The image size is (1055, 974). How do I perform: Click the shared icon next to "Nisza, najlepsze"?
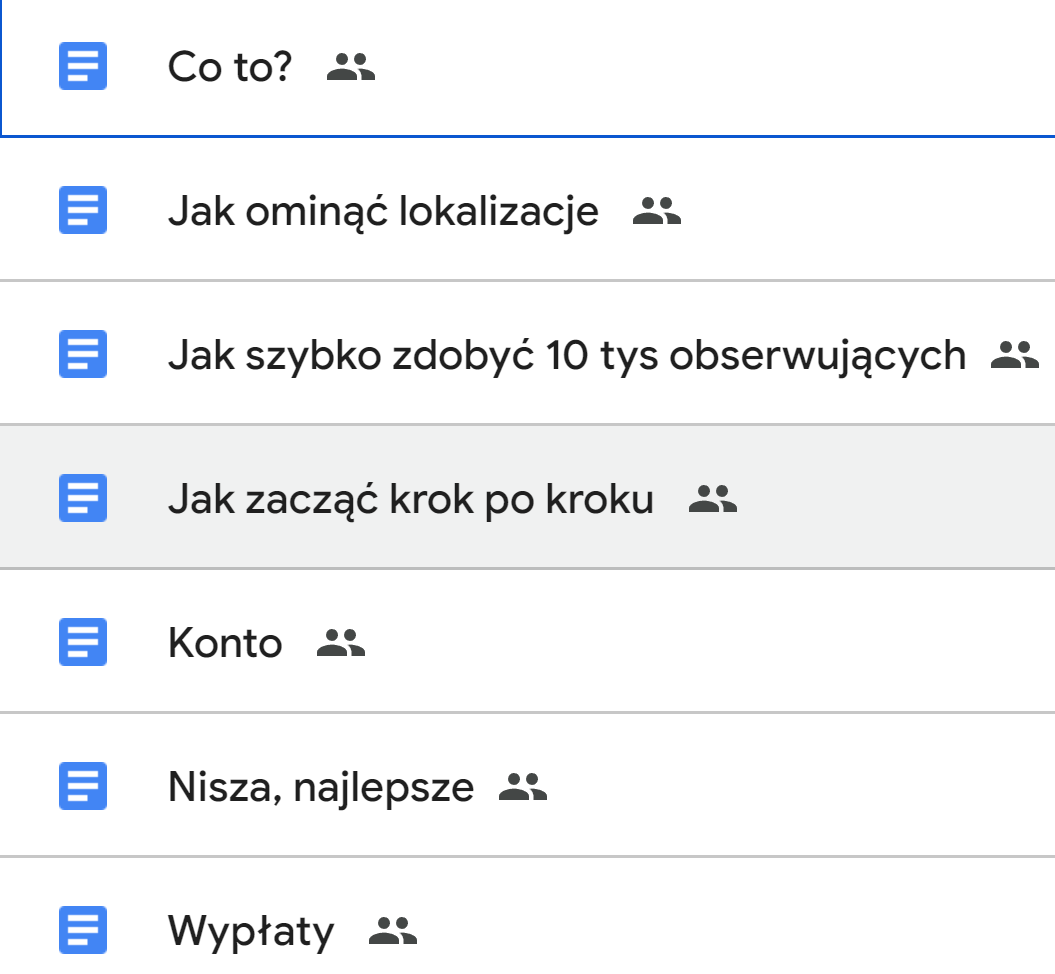[x=523, y=787]
